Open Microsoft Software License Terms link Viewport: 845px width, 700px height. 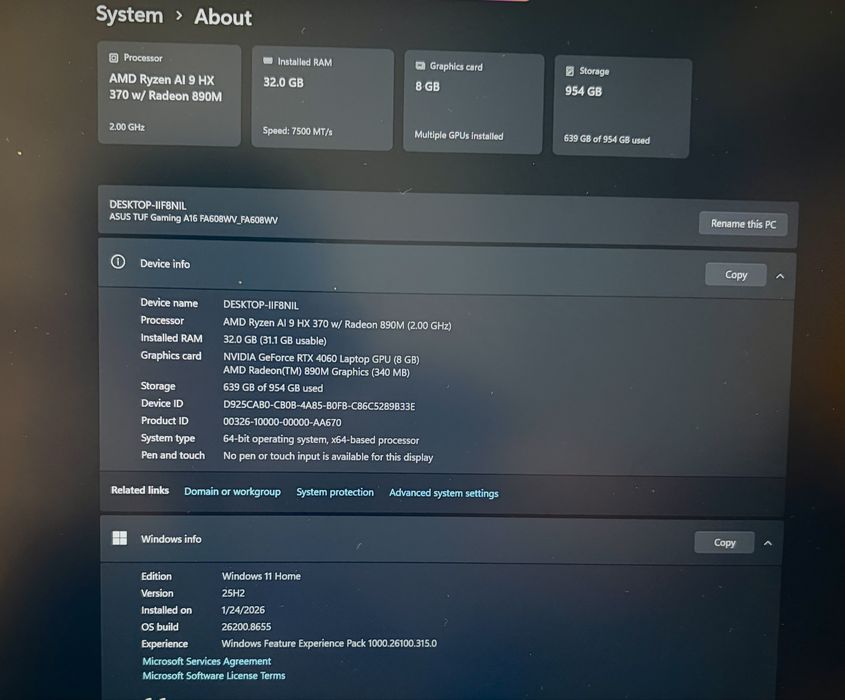[x=213, y=676]
